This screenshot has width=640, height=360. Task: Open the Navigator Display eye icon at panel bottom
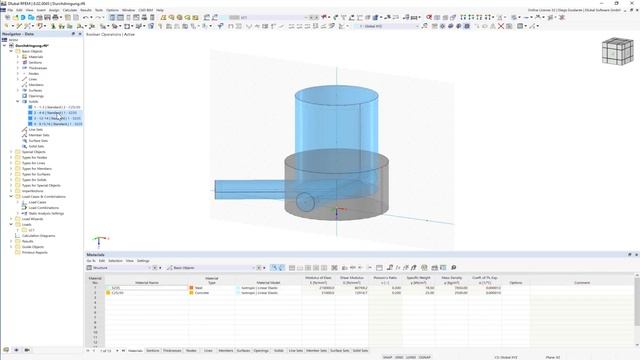16,350
